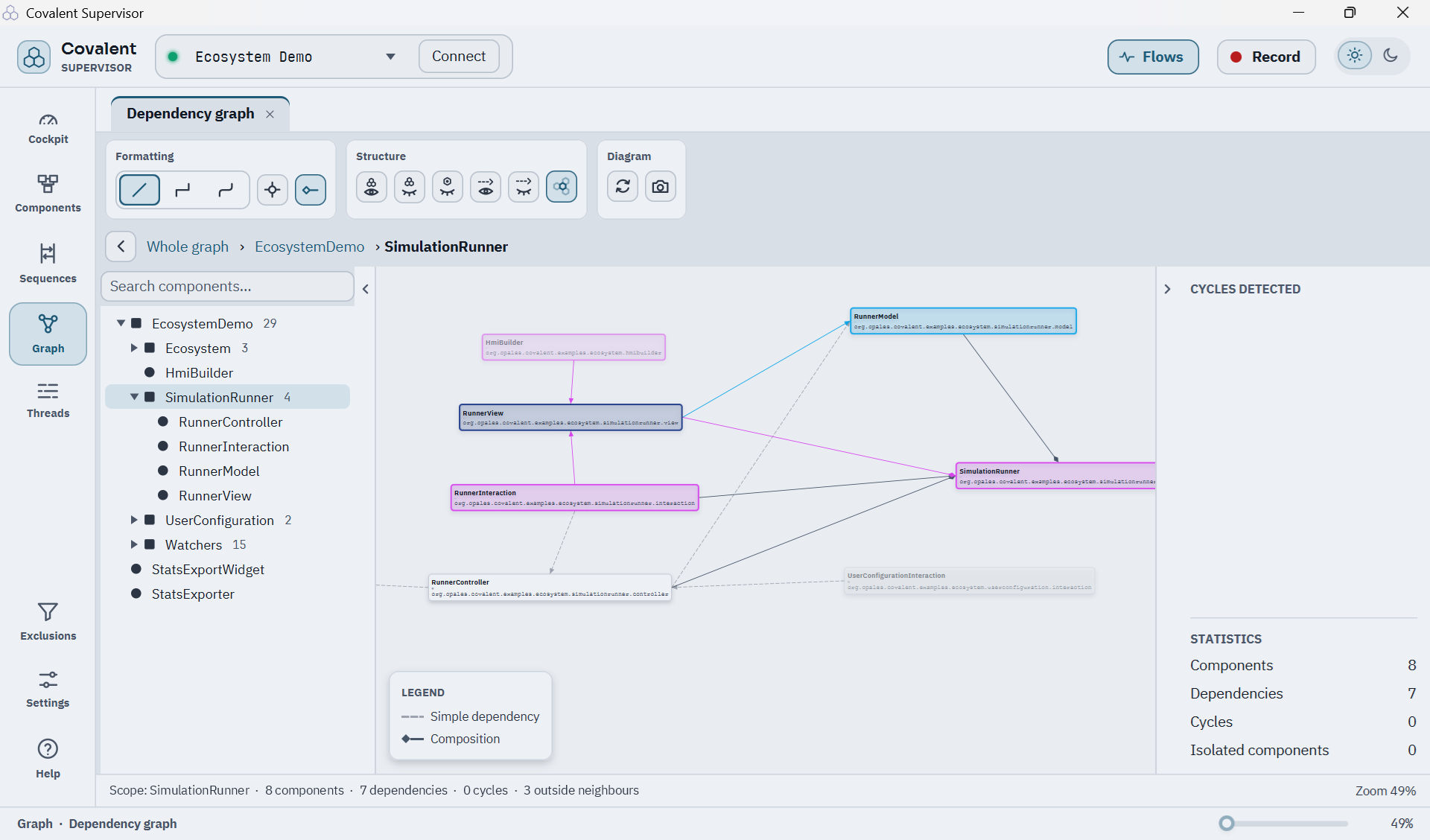Screen dimensions: 1430x840
Task: Open the Threads view
Action: (x=48, y=400)
